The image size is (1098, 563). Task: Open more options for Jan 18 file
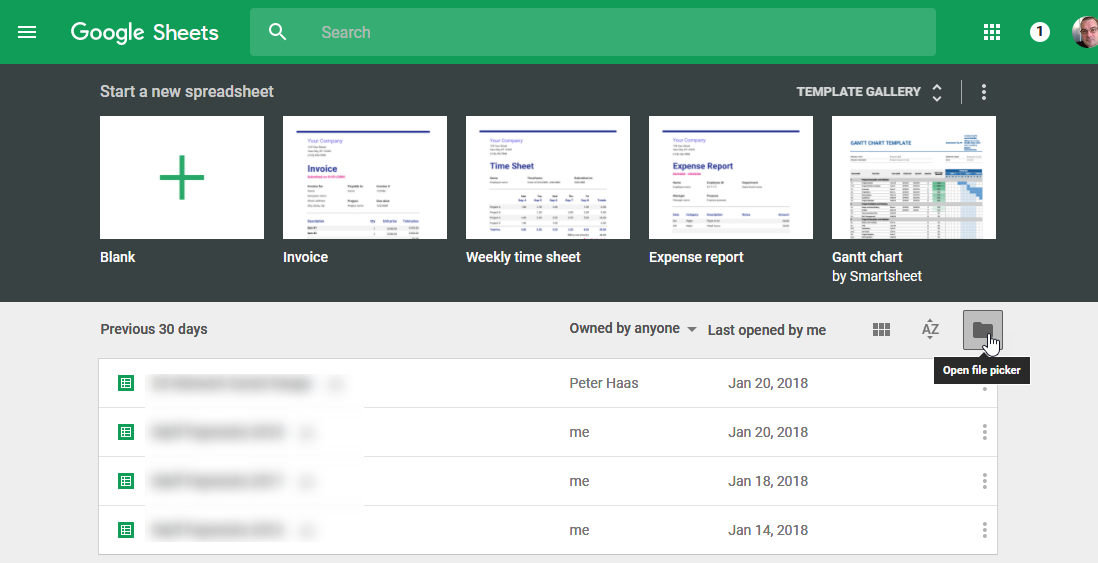pos(985,481)
